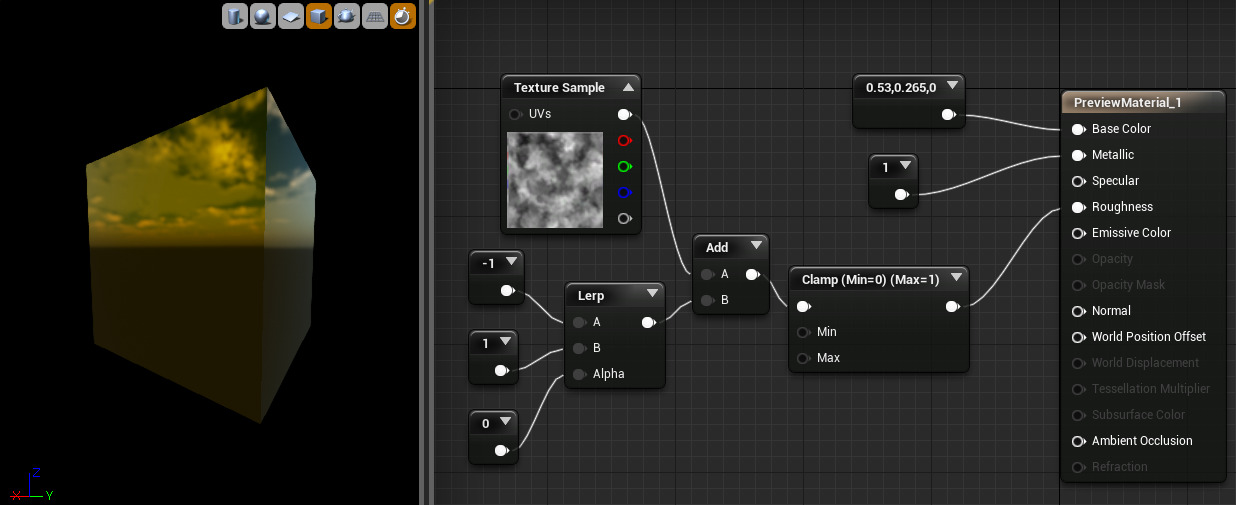Click output pin of the -1 constant
Viewport: 1236px width, 505px height.
(507, 290)
